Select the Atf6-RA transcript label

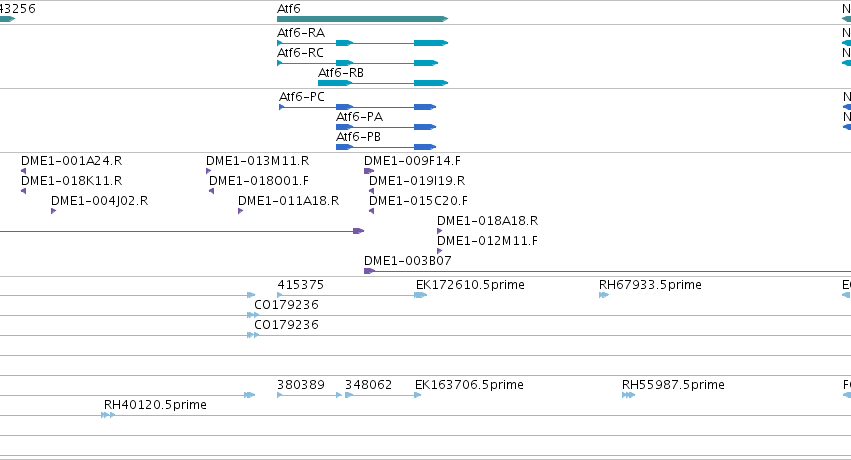point(301,33)
